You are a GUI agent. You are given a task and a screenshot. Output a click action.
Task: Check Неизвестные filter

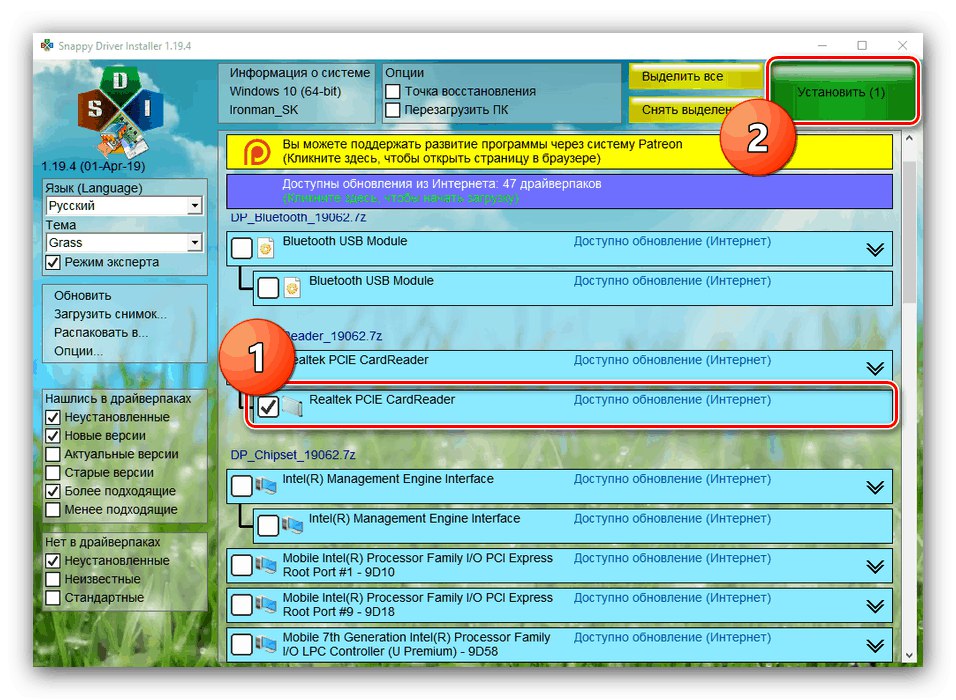point(53,579)
